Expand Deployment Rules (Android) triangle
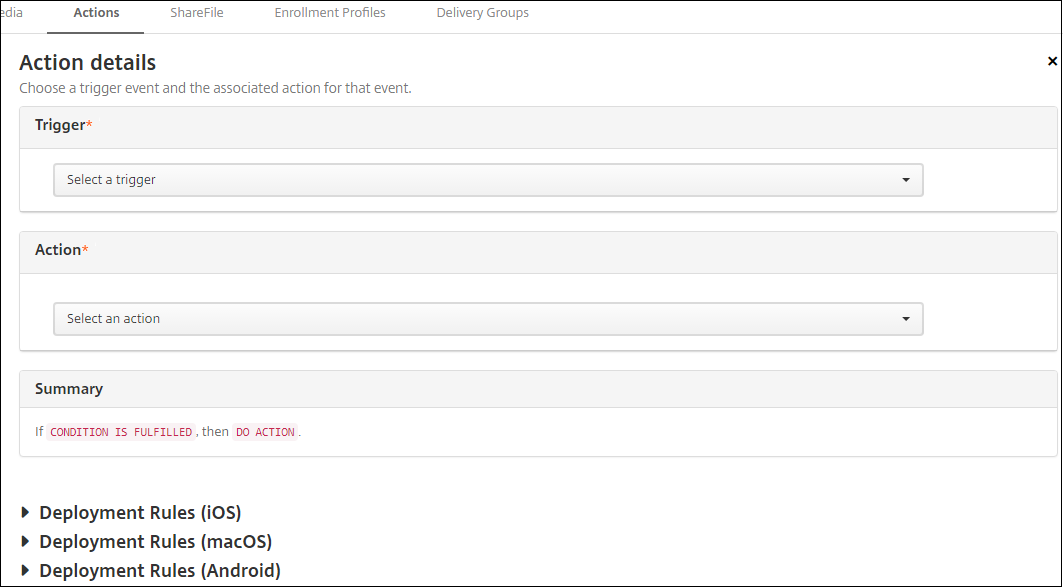1063x588 pixels. (x=26, y=571)
